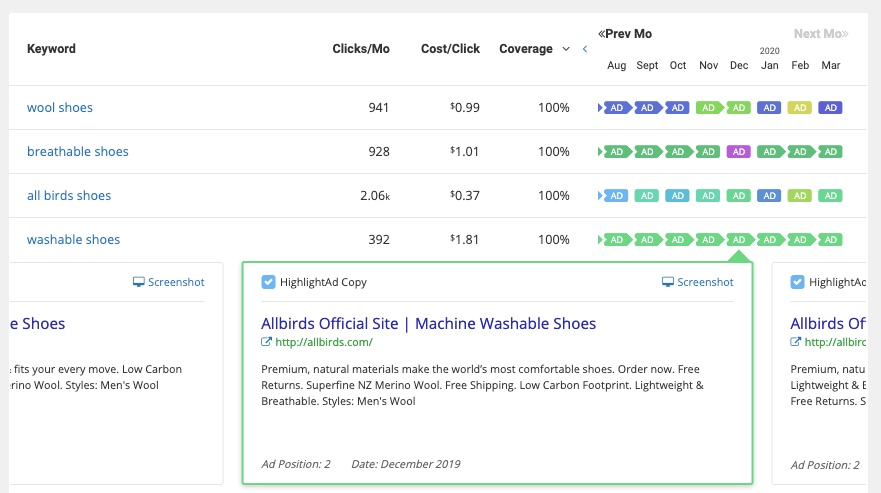Viewport: 881px width, 493px height.
Task: Click the Jan month column label
Action: (770, 65)
